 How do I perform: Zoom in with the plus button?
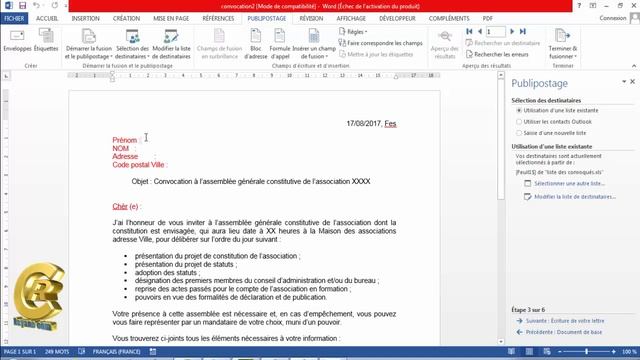[x=613, y=351]
